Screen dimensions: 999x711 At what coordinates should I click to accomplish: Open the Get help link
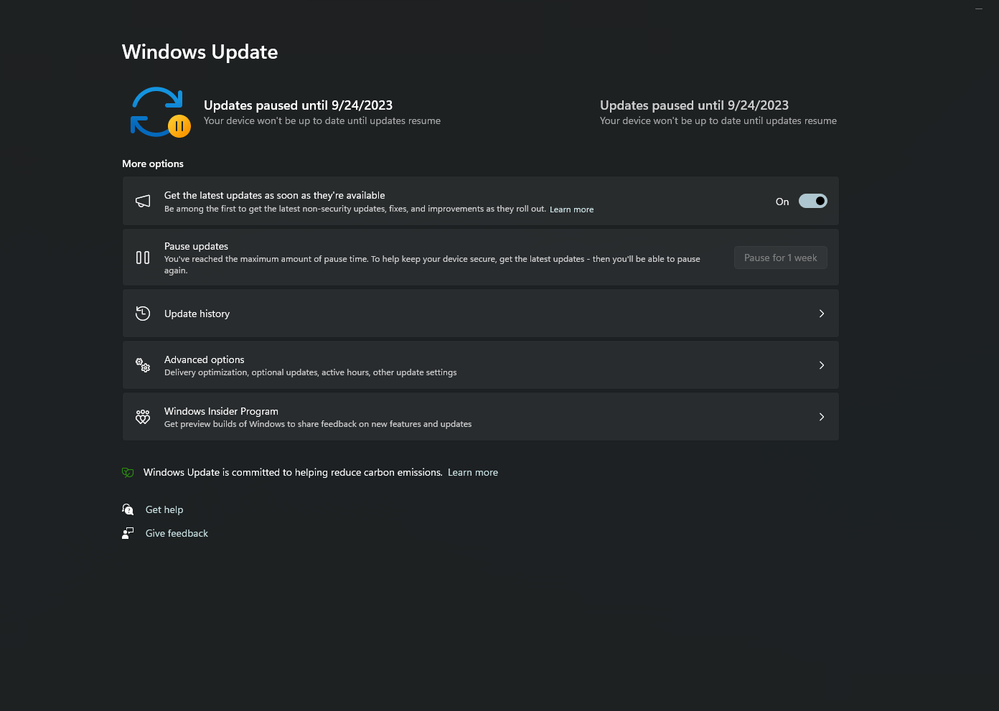click(164, 510)
